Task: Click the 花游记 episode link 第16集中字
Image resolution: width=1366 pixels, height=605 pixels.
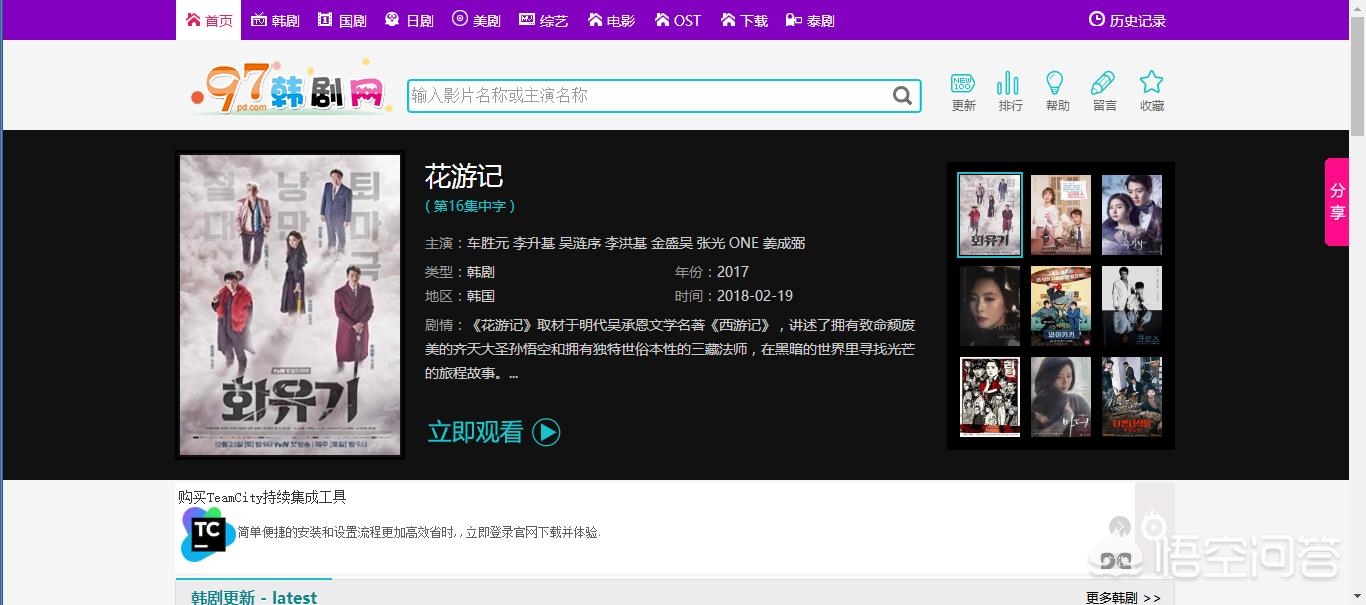Action: tap(468, 206)
